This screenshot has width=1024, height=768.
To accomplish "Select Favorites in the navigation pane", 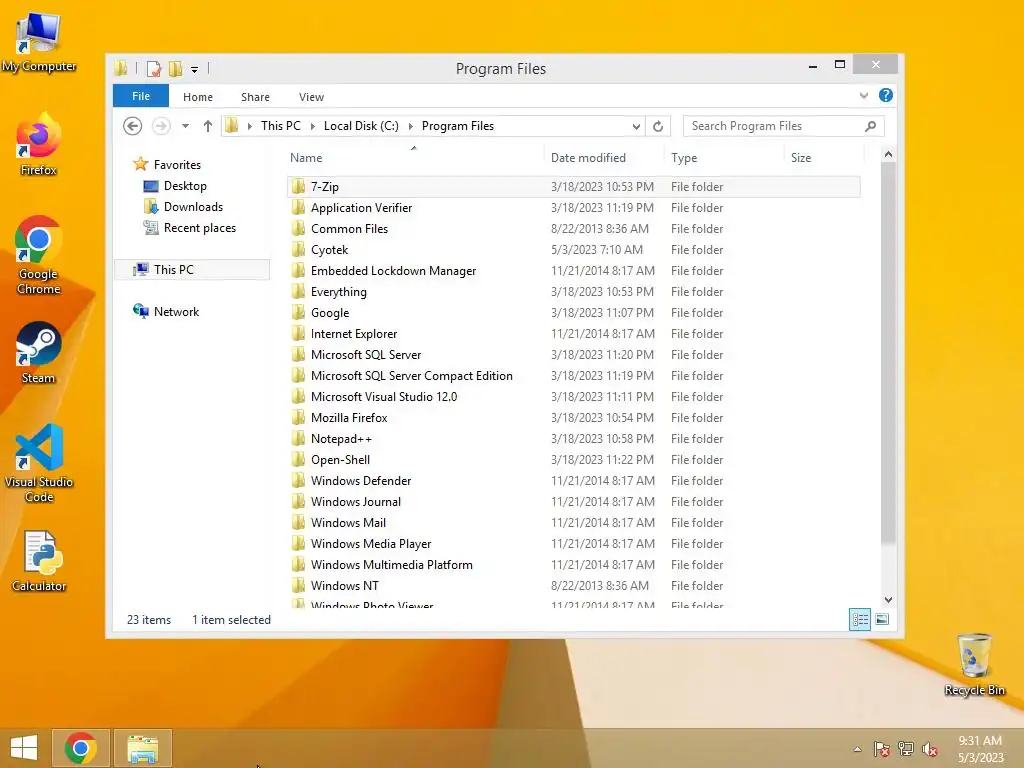I will coord(177,165).
